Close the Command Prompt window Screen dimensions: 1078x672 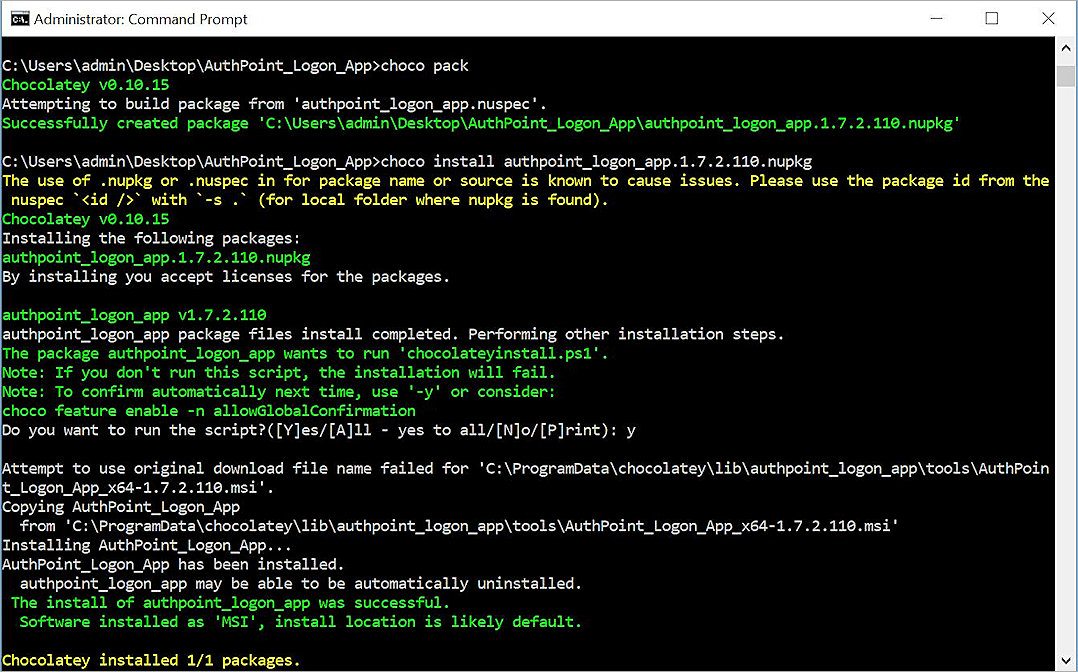click(1047, 17)
